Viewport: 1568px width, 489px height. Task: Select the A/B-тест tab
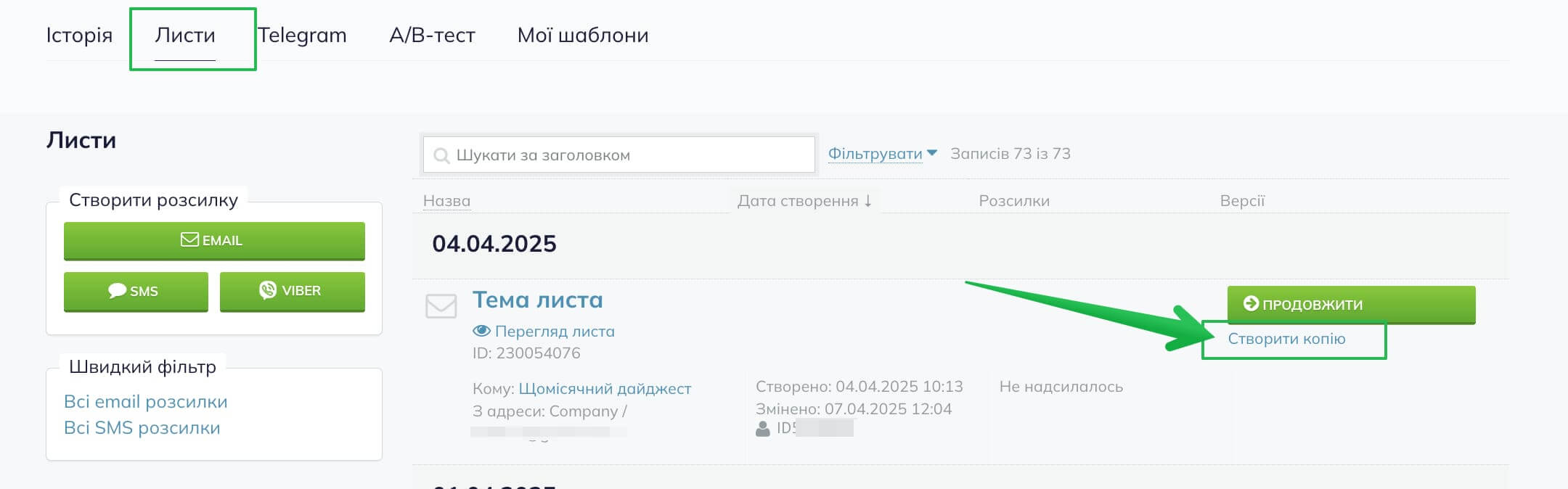(x=432, y=35)
